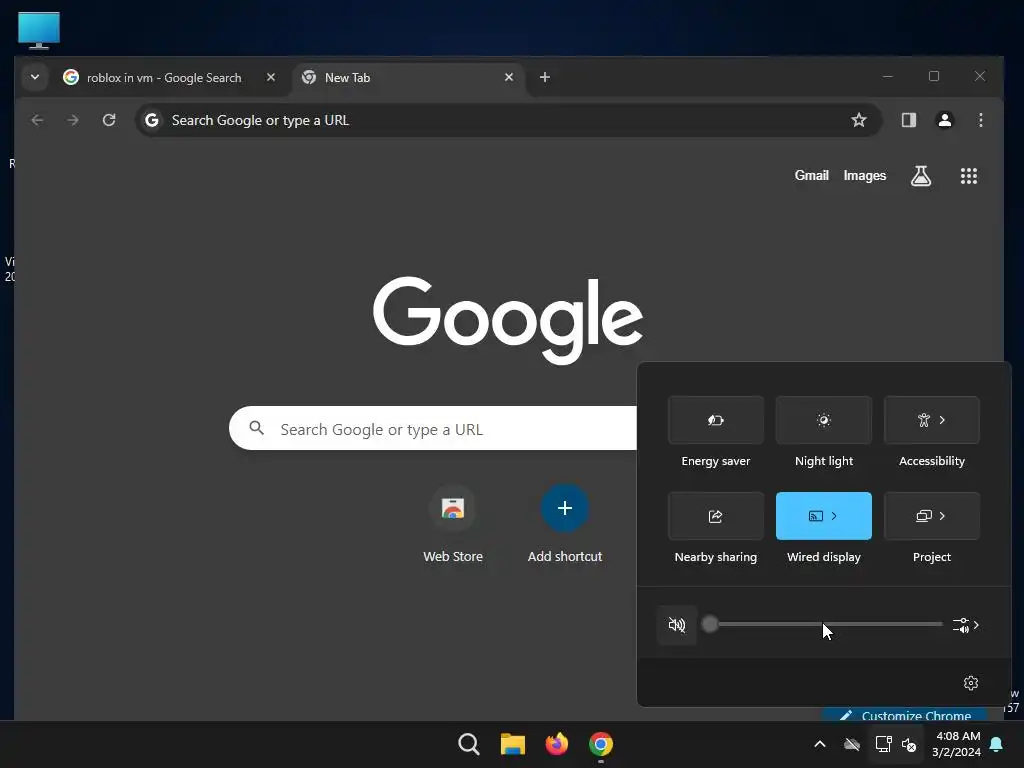The height and width of the screenshot is (768, 1024).
Task: Bookmark this tab with the star icon
Action: pos(859,120)
